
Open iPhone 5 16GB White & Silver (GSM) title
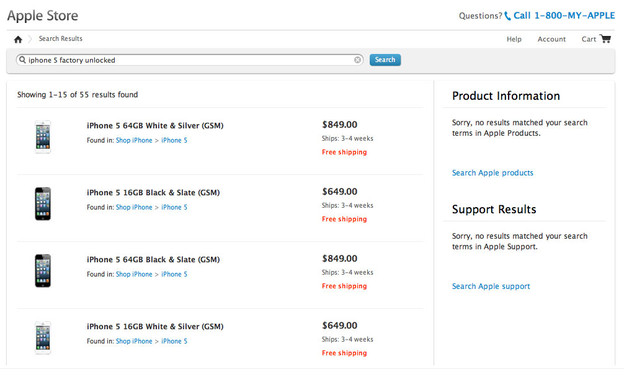point(155,326)
